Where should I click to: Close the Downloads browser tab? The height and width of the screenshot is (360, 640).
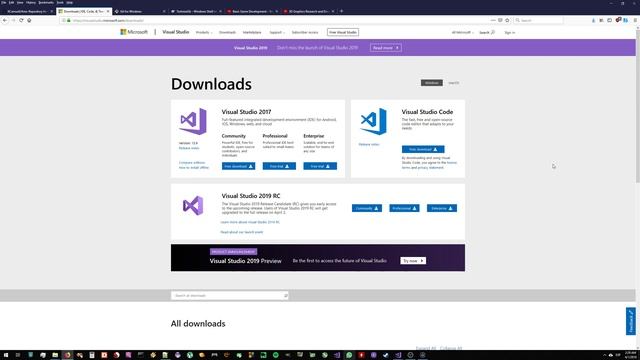[108, 11]
